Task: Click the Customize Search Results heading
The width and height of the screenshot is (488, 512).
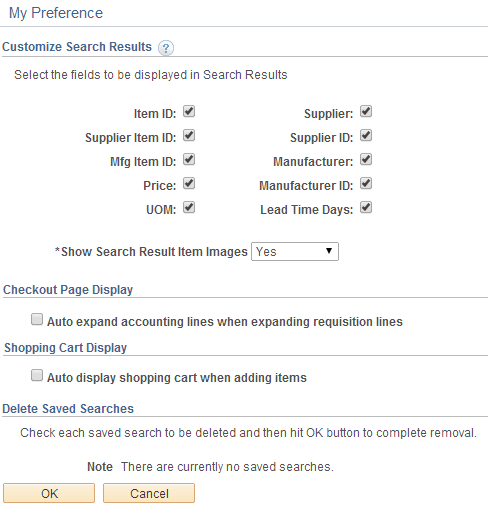Action: click(x=77, y=47)
